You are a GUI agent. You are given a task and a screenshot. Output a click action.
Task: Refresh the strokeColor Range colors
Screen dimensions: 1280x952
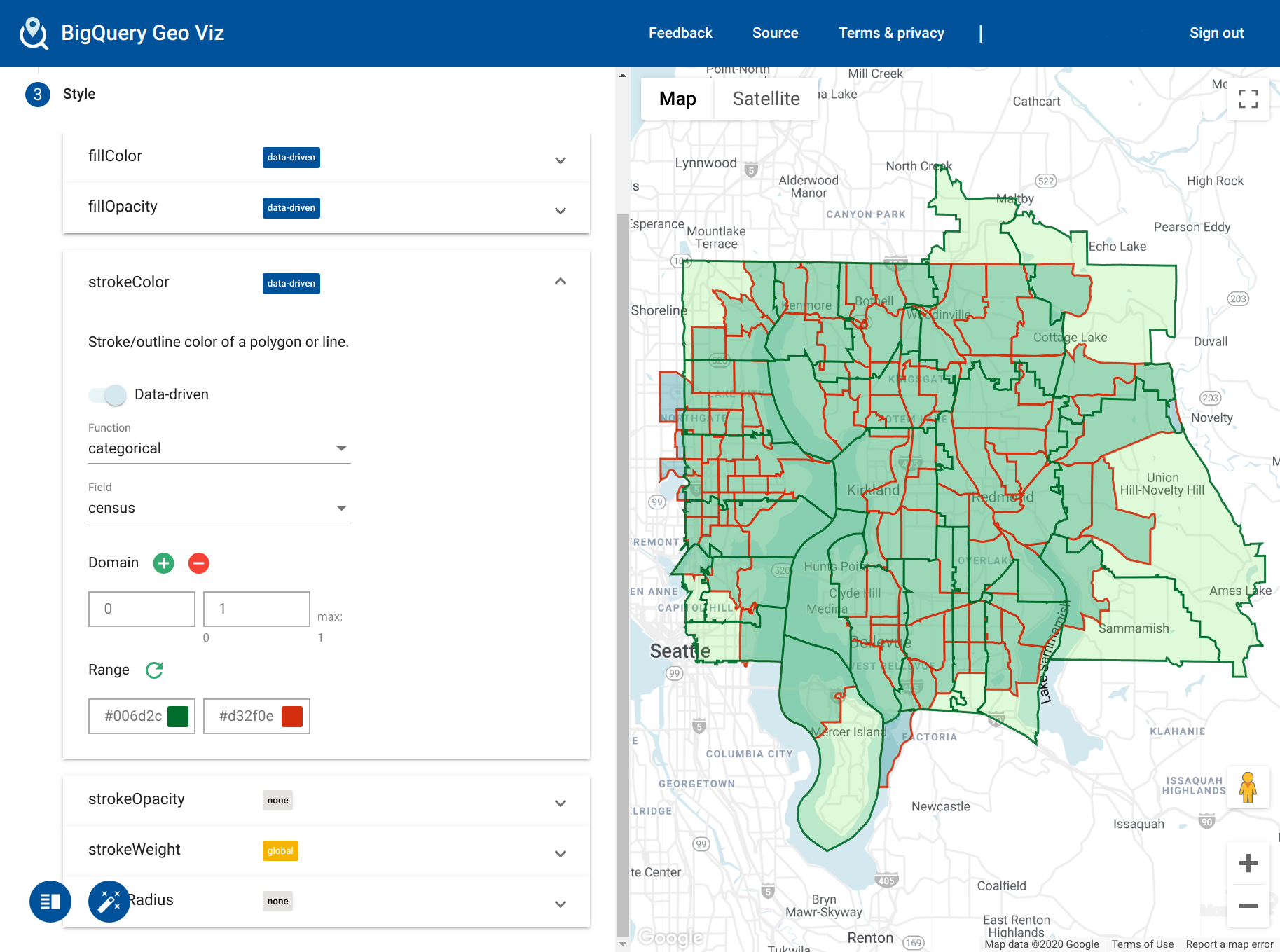tap(154, 670)
